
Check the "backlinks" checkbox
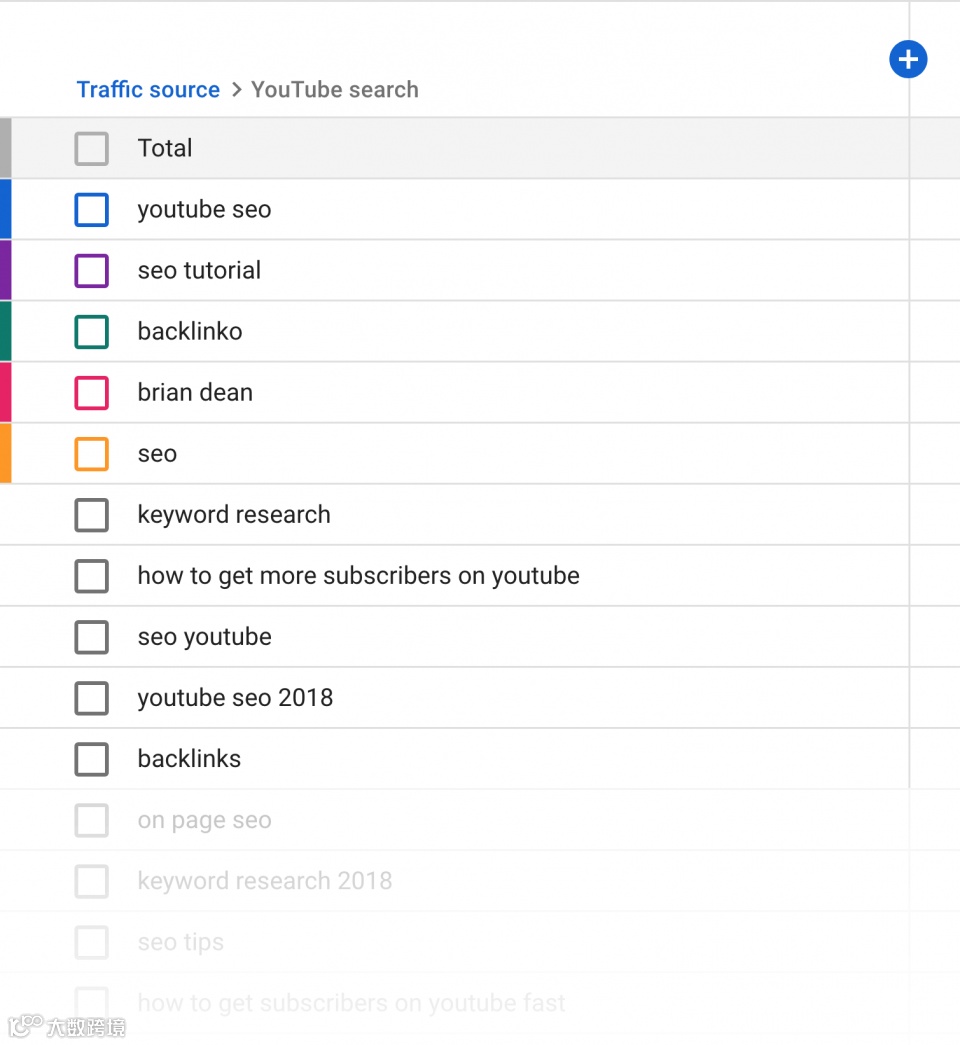pos(91,759)
